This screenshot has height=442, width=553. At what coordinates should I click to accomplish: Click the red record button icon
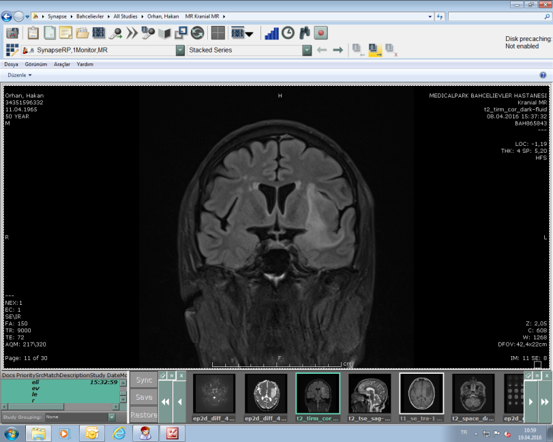coord(321,33)
